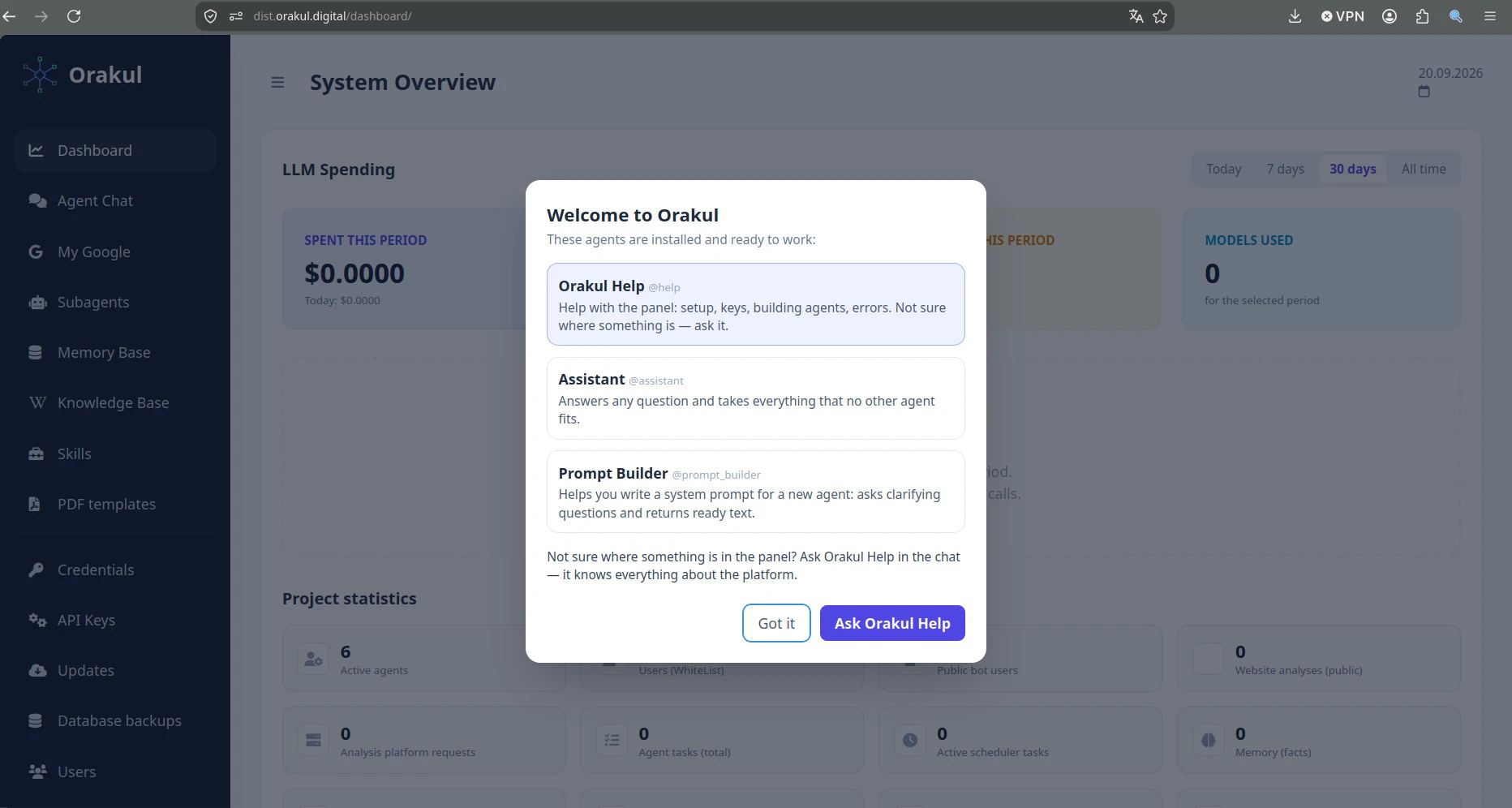
Task: Click the Agent Chat bubbles icon
Action: 37,200
